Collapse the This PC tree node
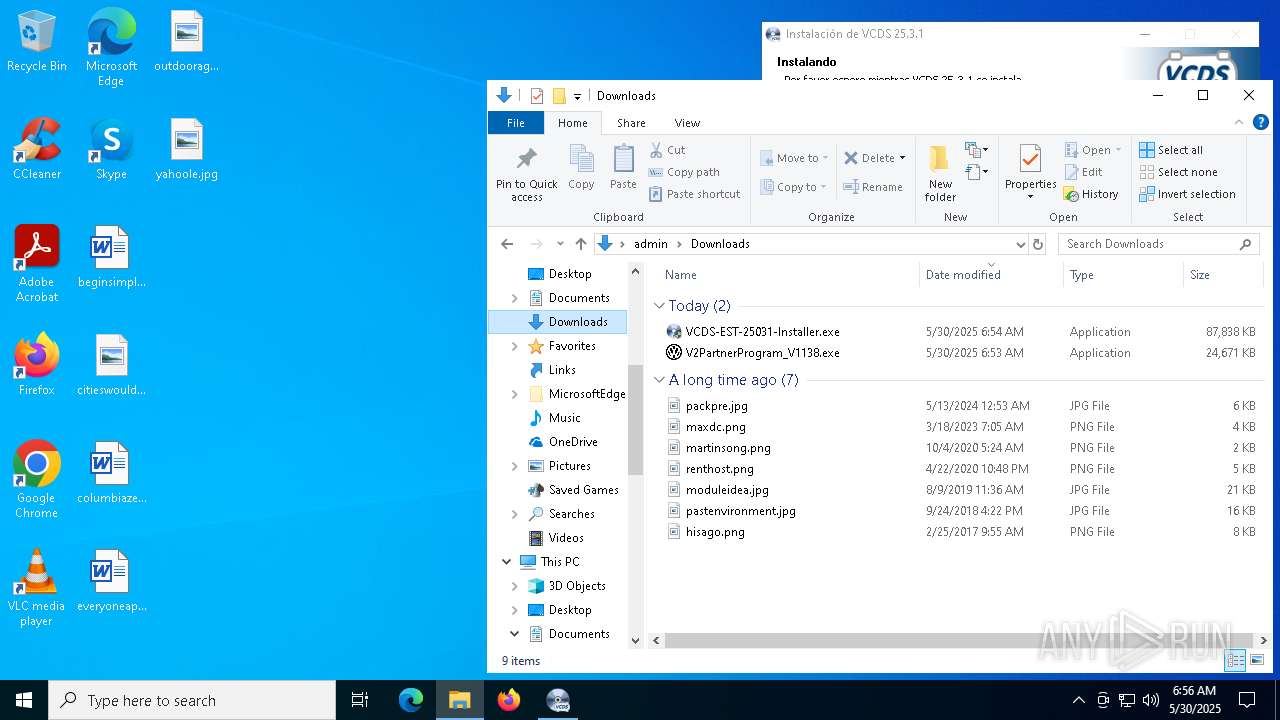Viewport: 1280px width, 720px height. (507, 562)
